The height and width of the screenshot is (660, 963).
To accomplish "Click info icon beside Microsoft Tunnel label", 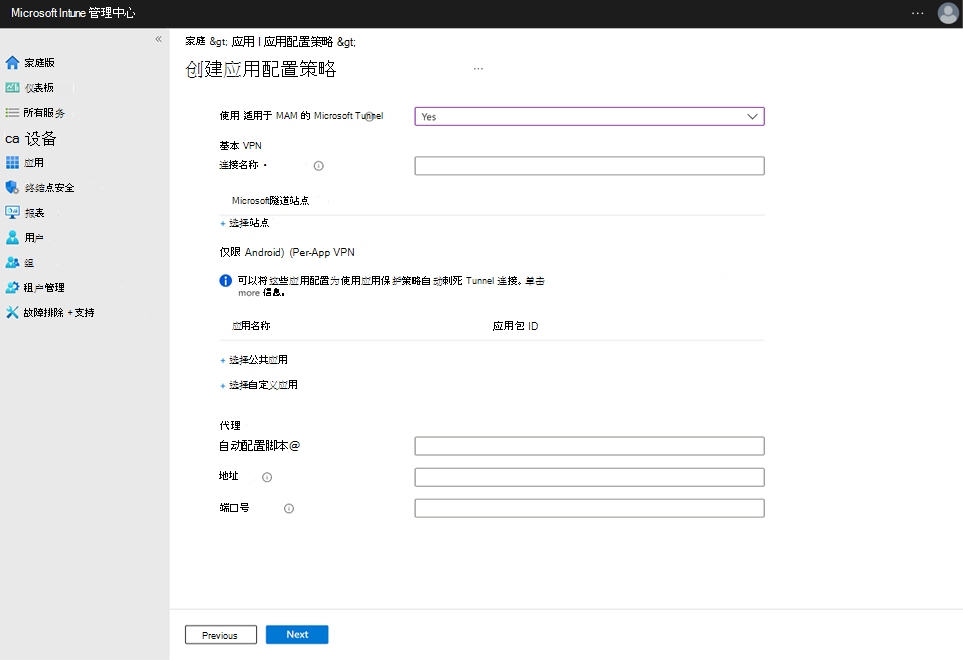I will click(x=370, y=117).
